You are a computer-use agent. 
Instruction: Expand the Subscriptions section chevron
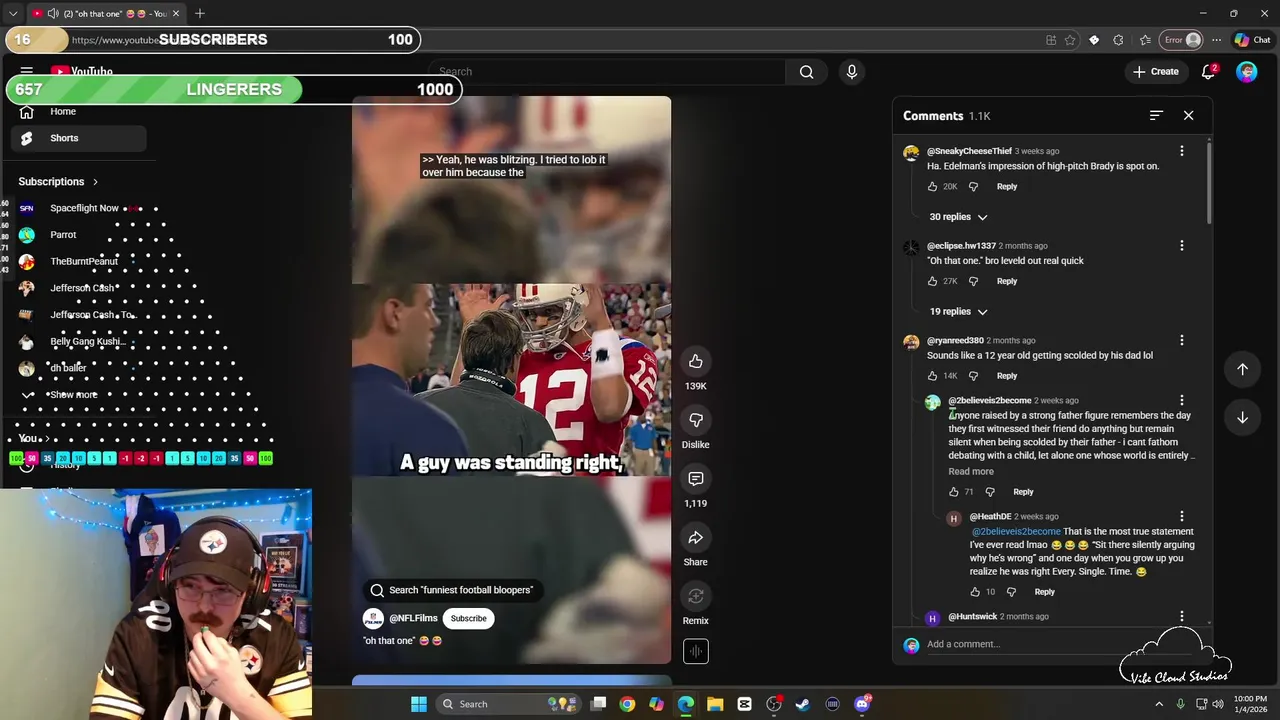click(95, 182)
